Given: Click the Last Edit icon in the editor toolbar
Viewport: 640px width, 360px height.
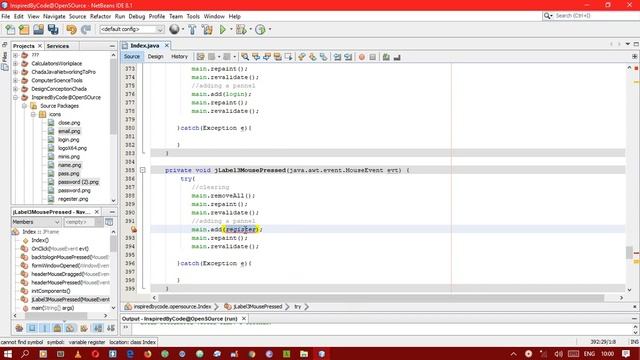Looking at the screenshot, I should (x=200, y=57).
